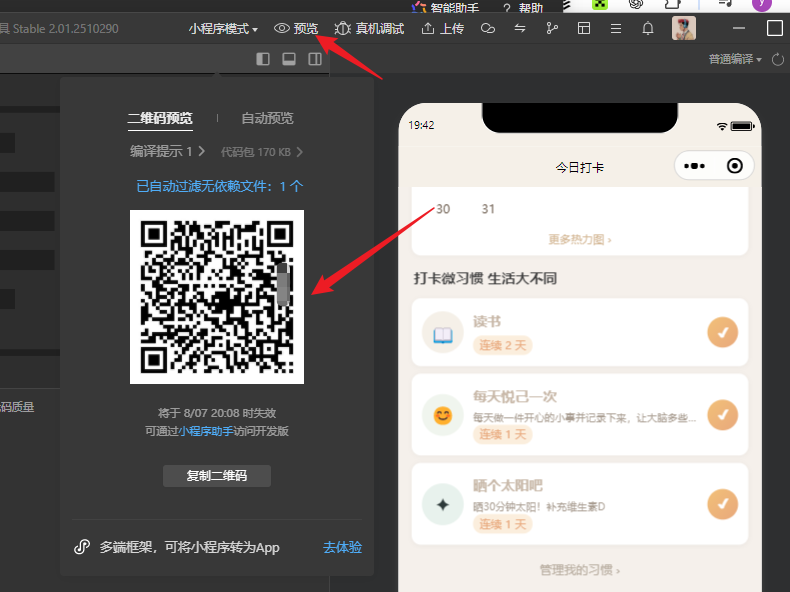The image size is (790, 592).
Task: Open the cloud development icon
Action: (x=488, y=29)
